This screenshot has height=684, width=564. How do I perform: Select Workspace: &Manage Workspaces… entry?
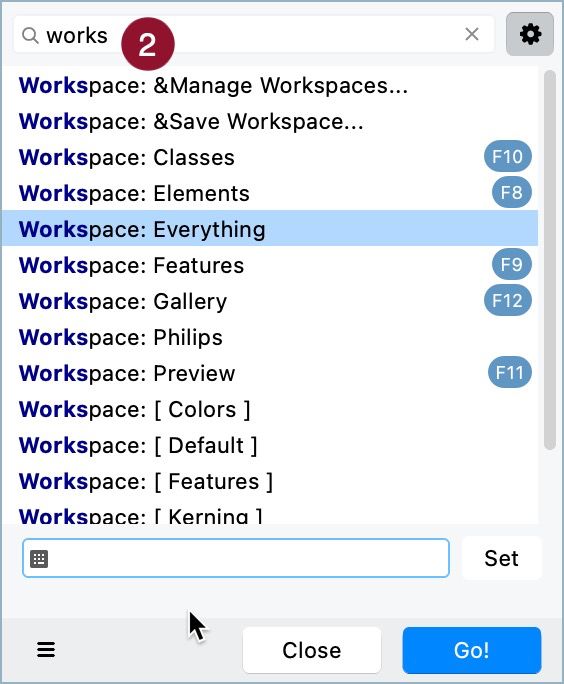(270, 86)
